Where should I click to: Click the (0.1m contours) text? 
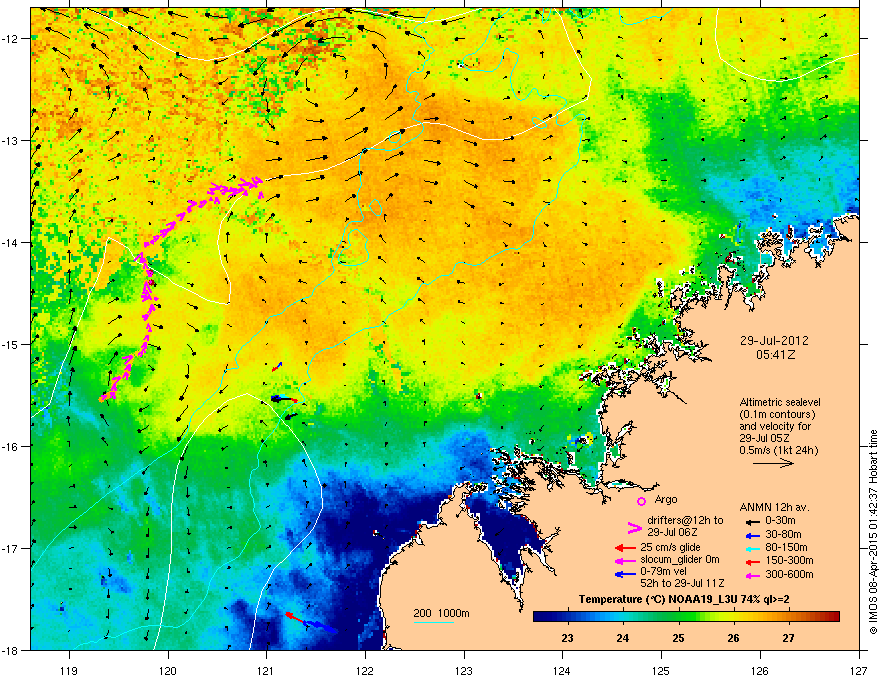pos(777,415)
